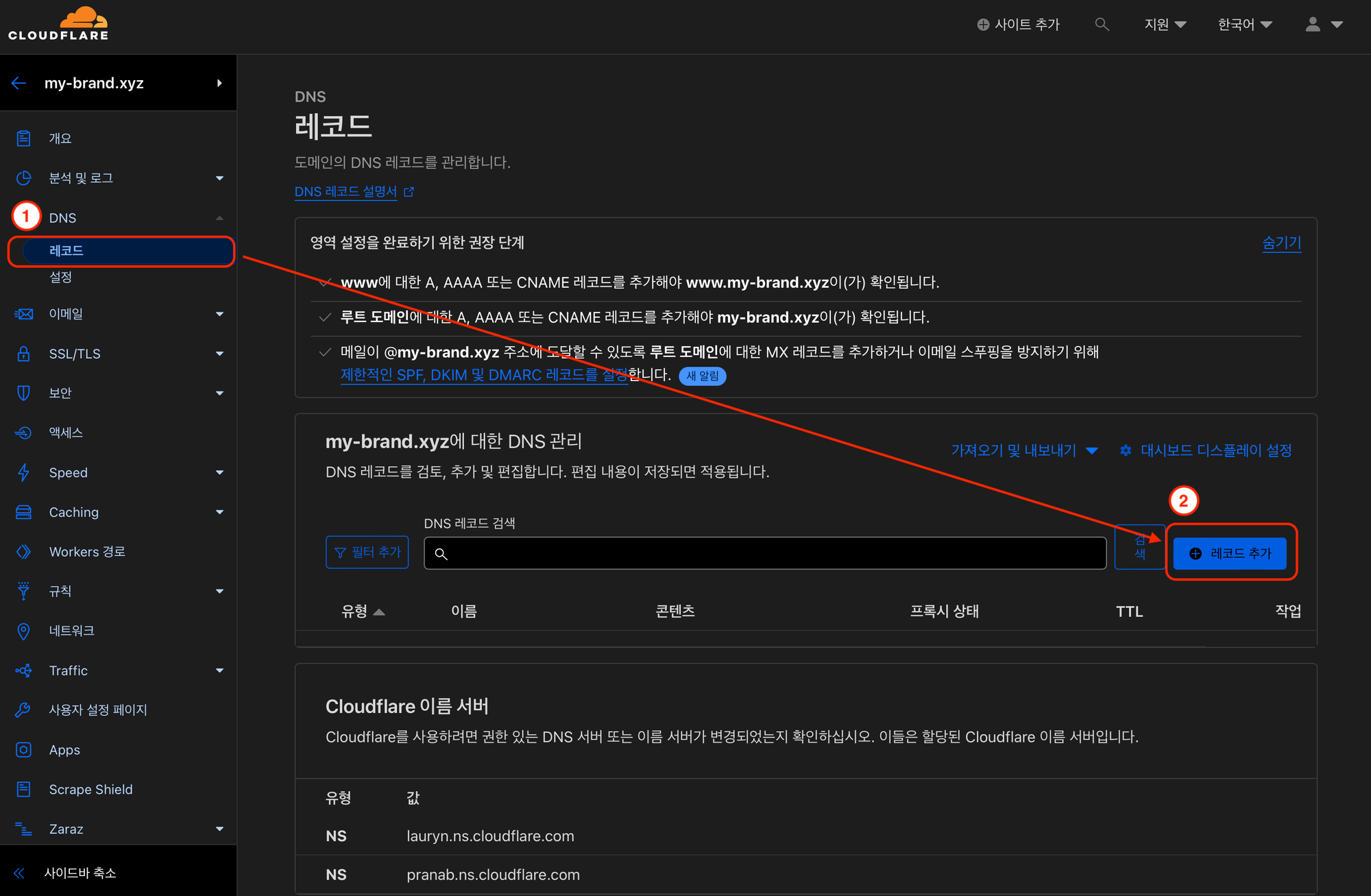Open the user account profile icon

(x=1313, y=25)
